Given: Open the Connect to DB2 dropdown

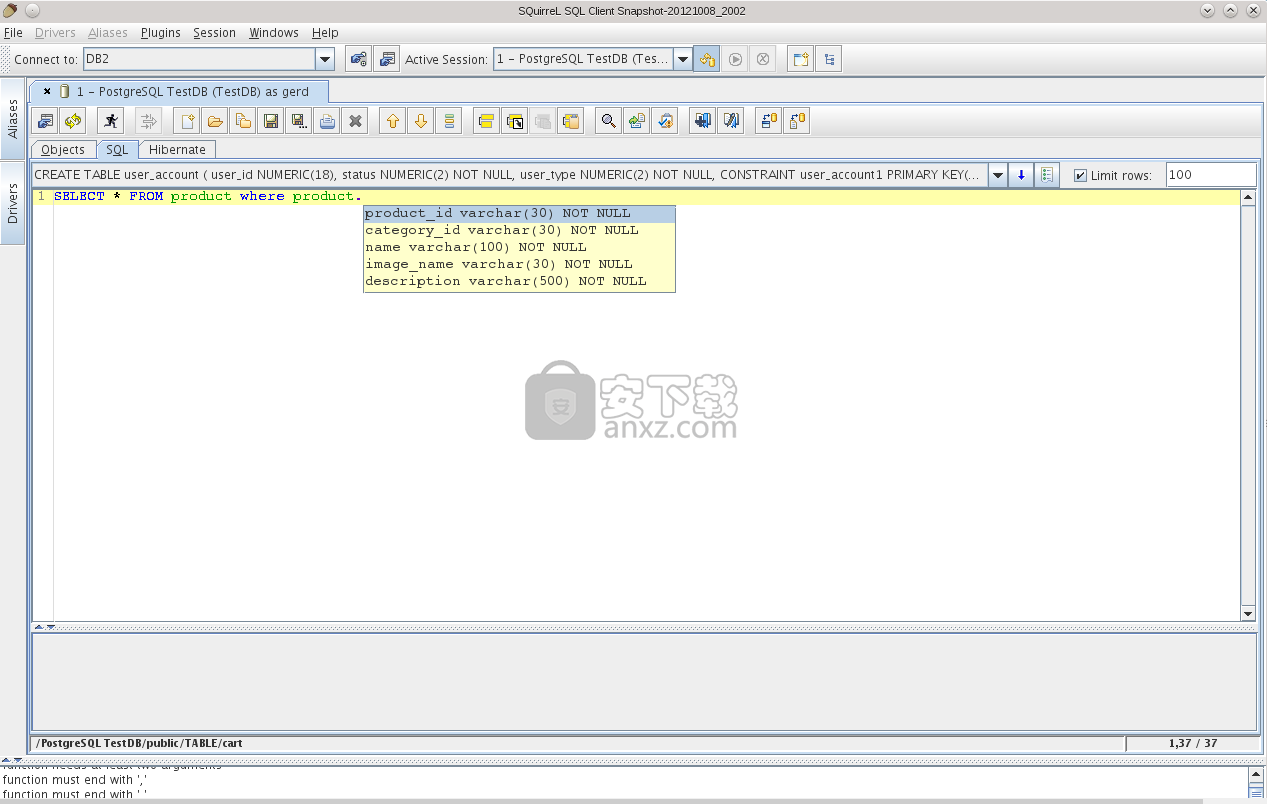Looking at the screenshot, I should coord(324,60).
